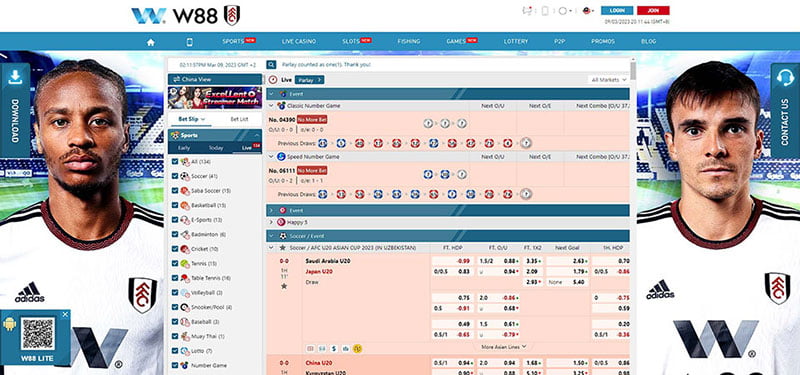This screenshot has width=800, height=375.
Task: Uncheck the Badminton checkbox
Action: click(x=175, y=234)
